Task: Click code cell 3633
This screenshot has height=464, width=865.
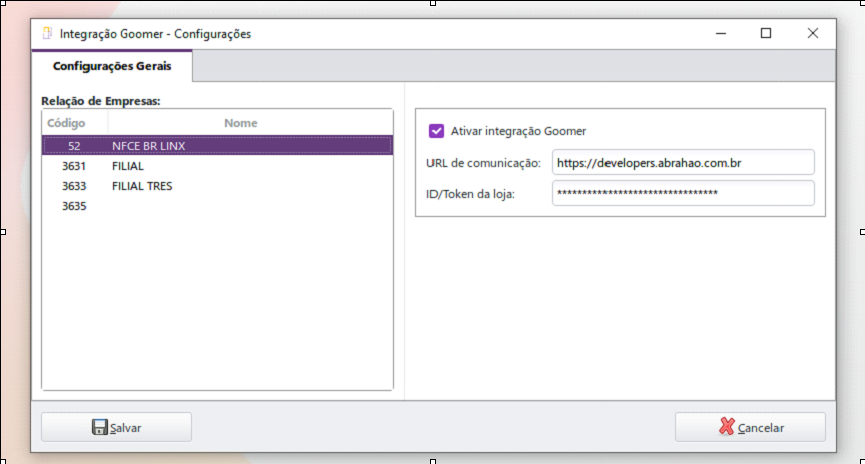Action: click(74, 186)
